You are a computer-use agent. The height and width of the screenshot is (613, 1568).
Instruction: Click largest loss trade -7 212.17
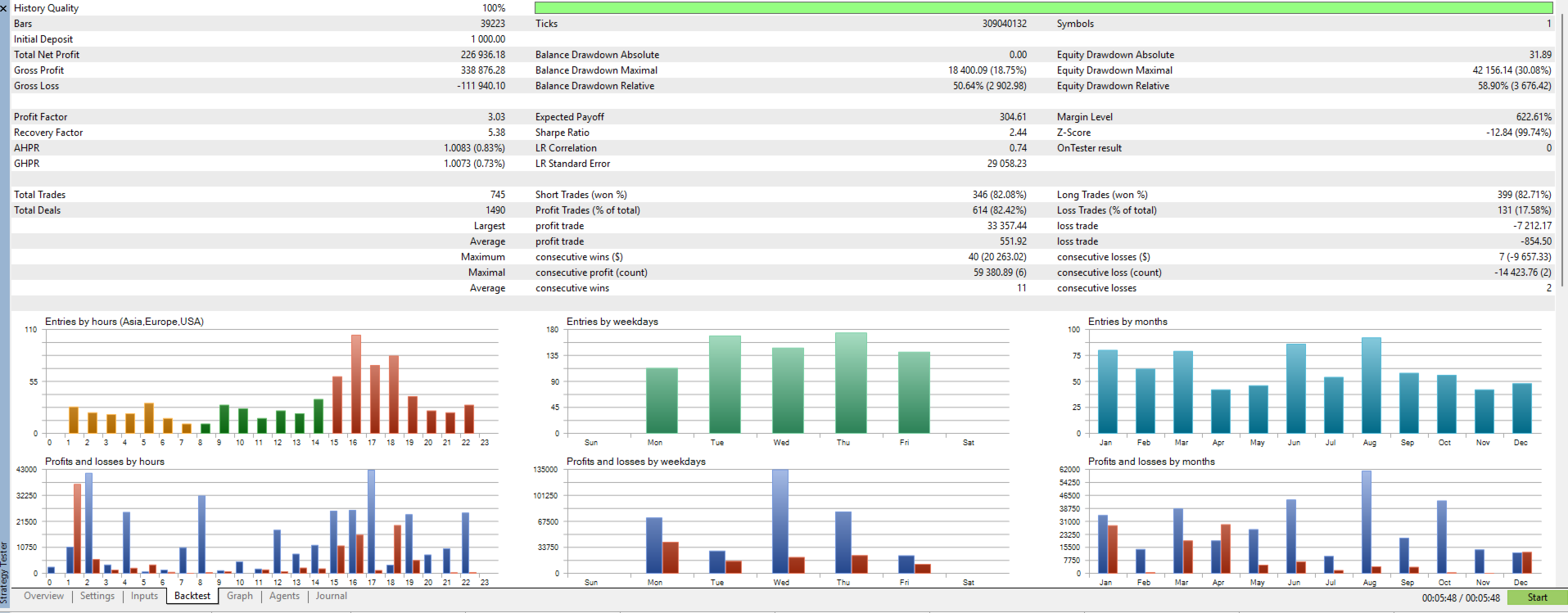pyautogui.click(x=1532, y=226)
